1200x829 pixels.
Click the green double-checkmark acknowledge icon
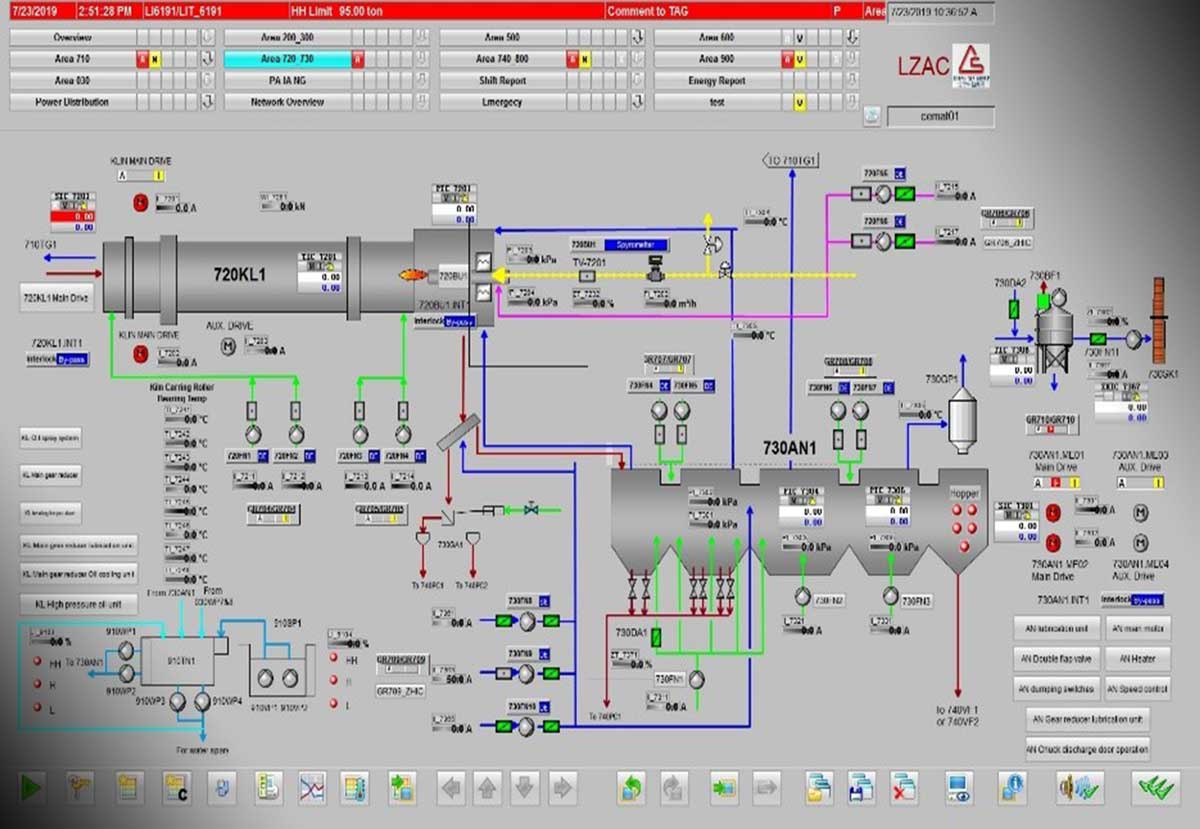(1155, 788)
